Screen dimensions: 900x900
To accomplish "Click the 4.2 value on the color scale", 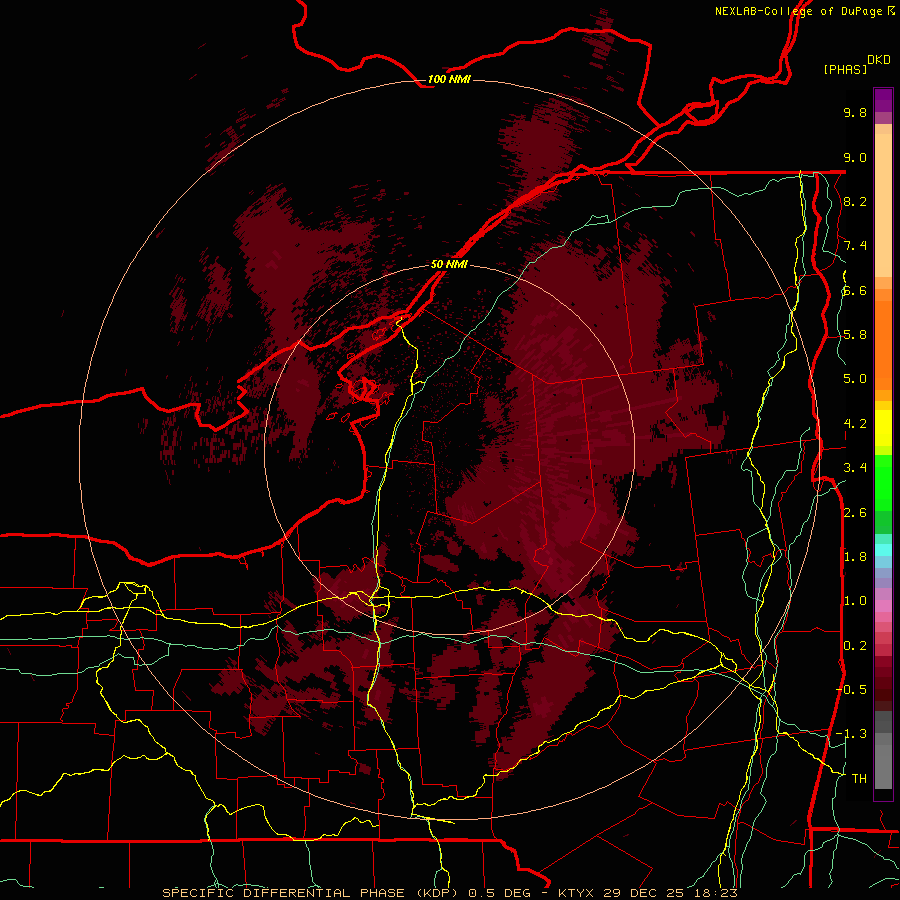I will (855, 424).
